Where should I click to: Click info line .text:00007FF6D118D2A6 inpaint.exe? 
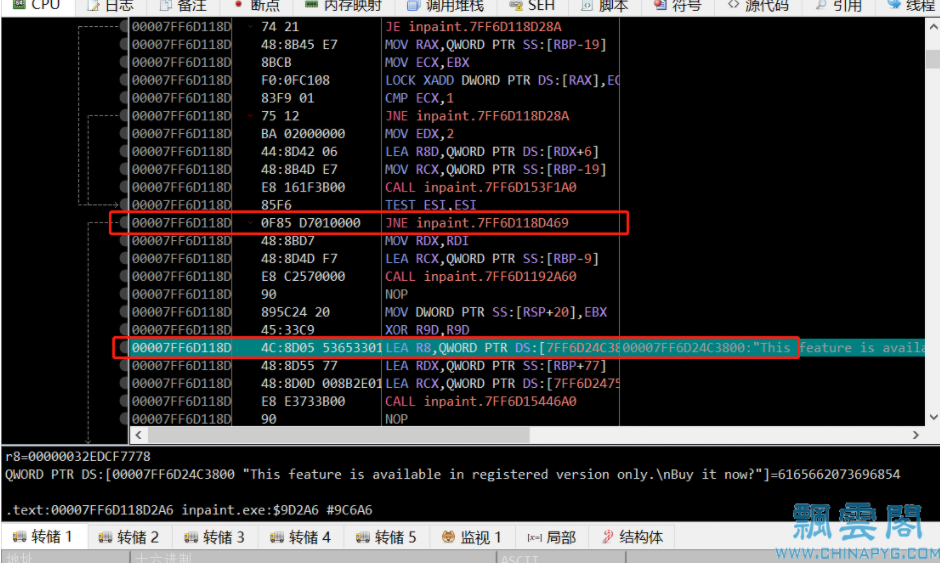189,510
